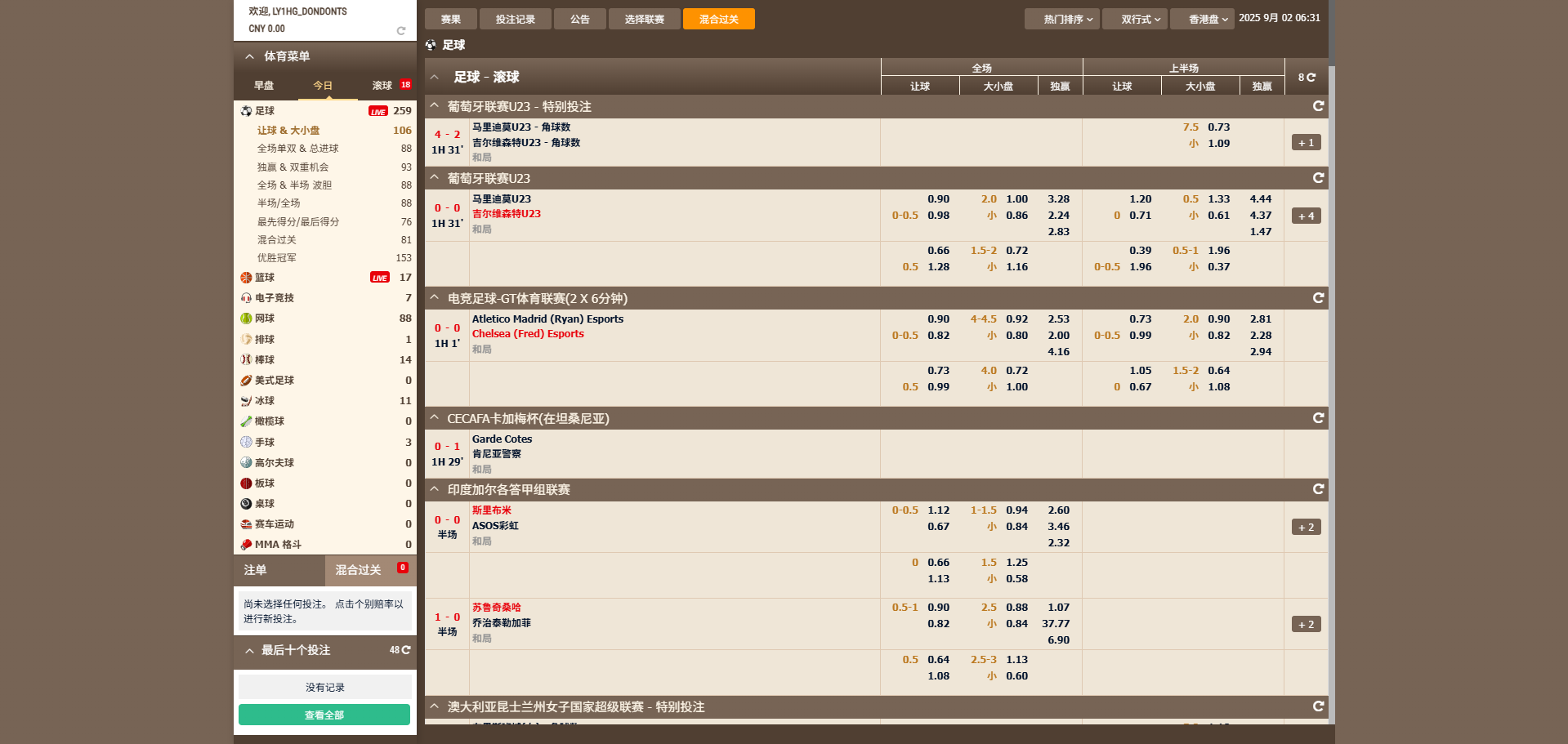The width and height of the screenshot is (1568, 744).
Task: Collapse the 体育菜单 sports menu panel
Action: pyautogui.click(x=249, y=56)
